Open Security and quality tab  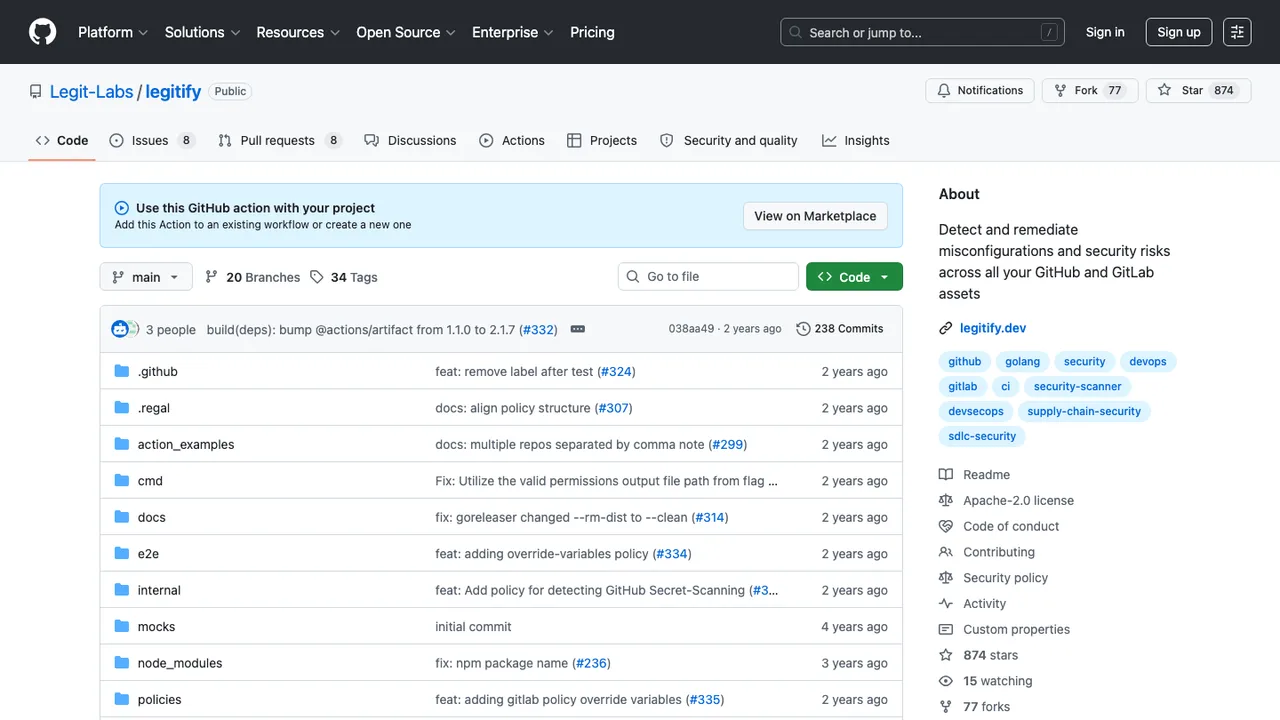coord(729,141)
